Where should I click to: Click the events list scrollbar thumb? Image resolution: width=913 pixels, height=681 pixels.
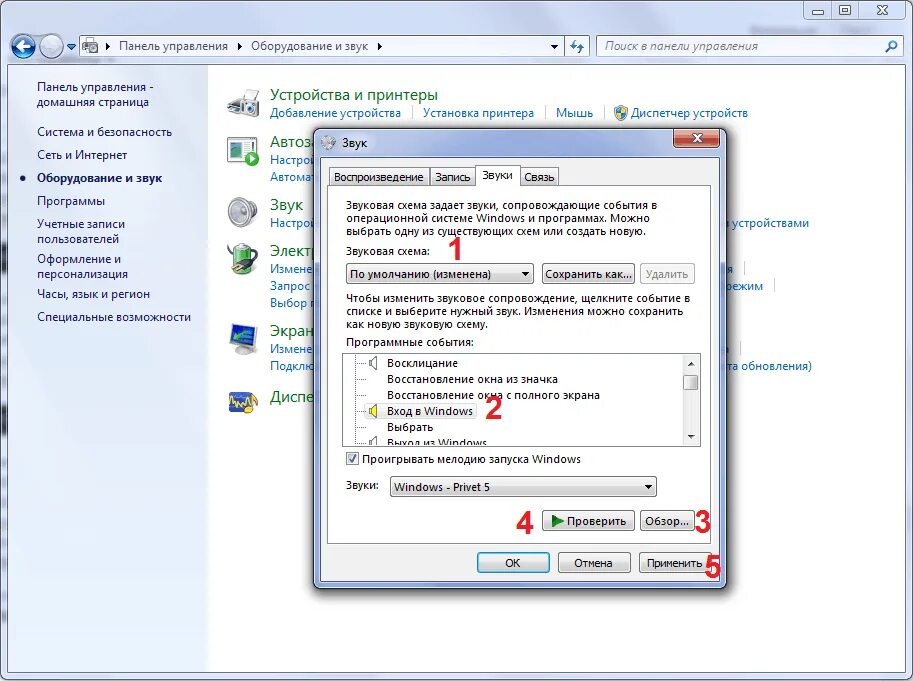691,382
